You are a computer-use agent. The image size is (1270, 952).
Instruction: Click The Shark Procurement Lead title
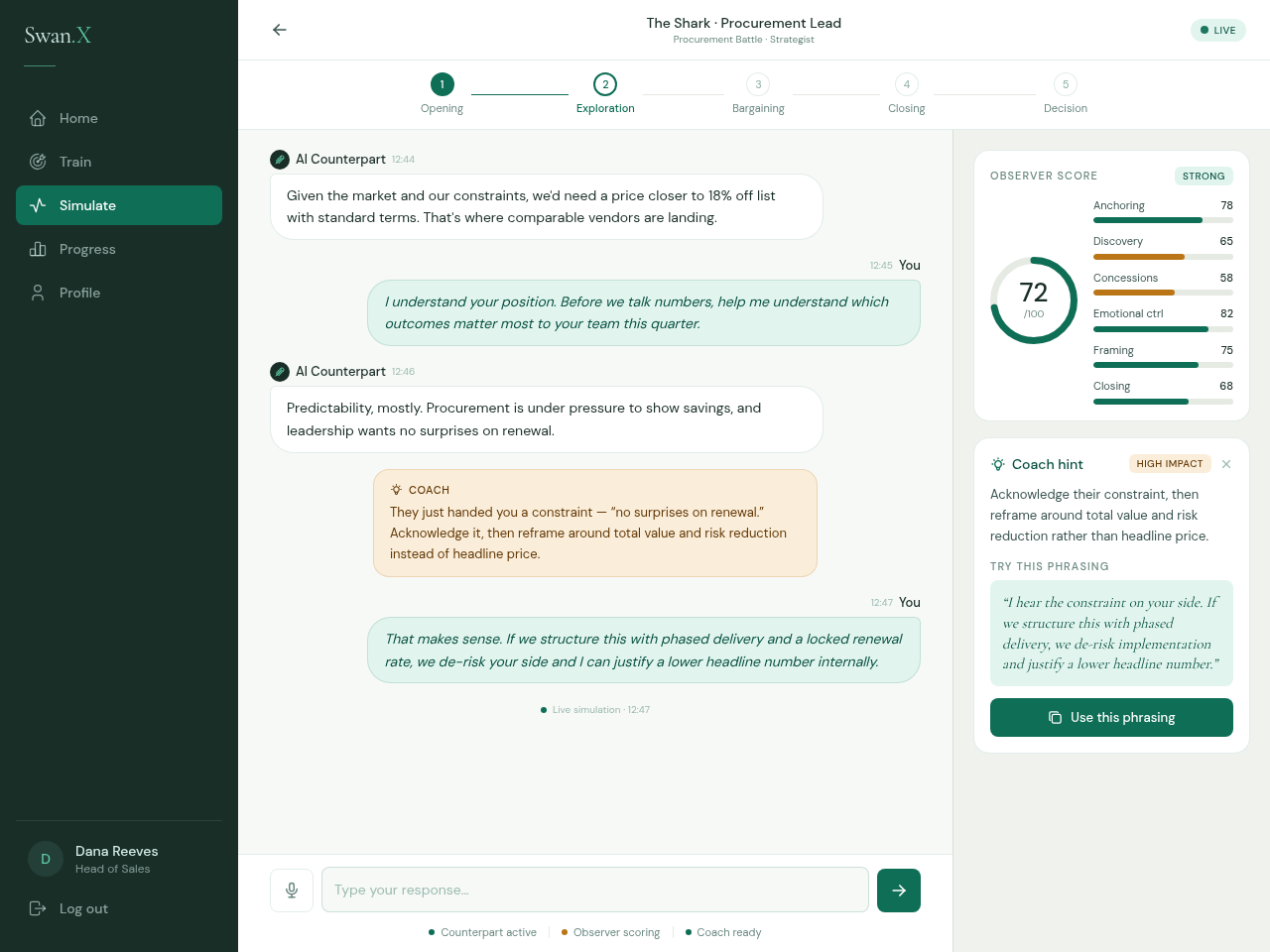pos(744,23)
